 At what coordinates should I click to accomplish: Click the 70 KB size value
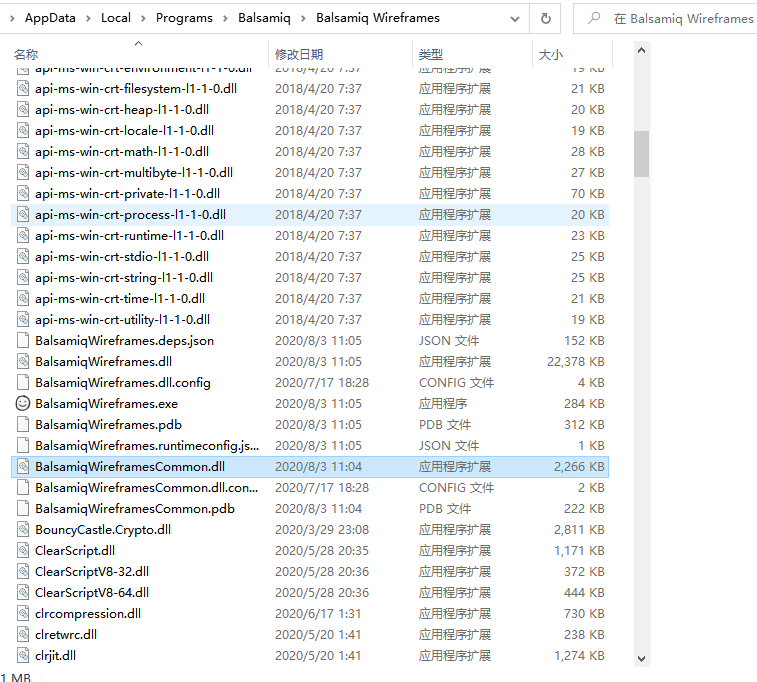click(588, 194)
